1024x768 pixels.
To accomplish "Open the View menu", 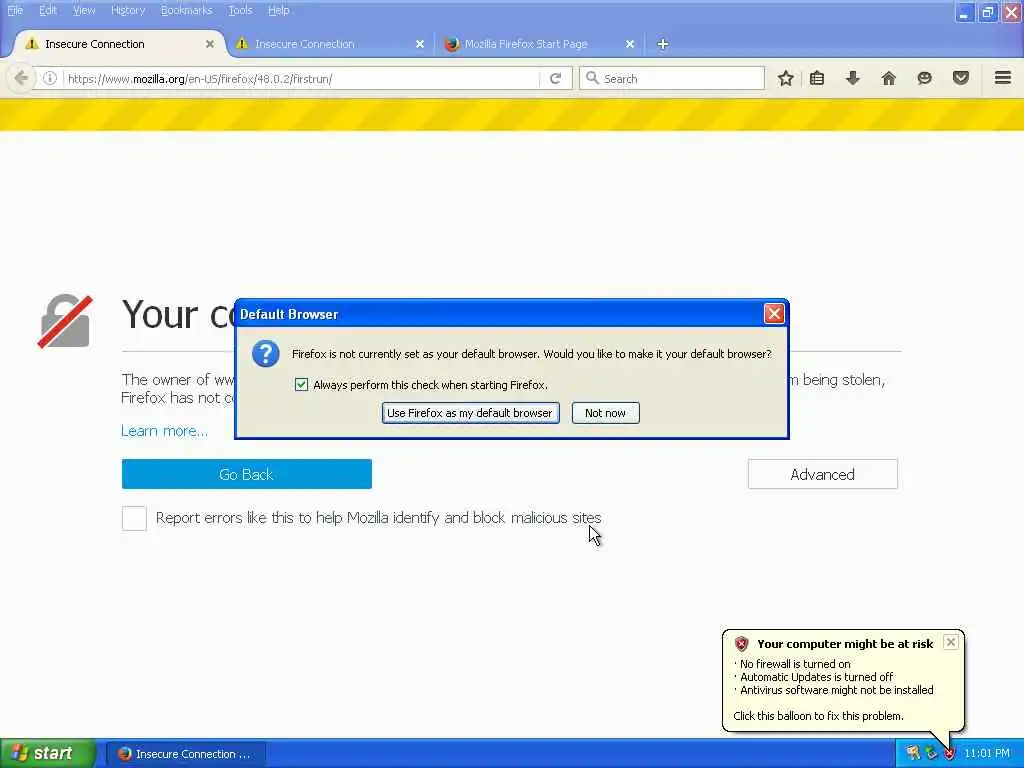I will point(84,10).
